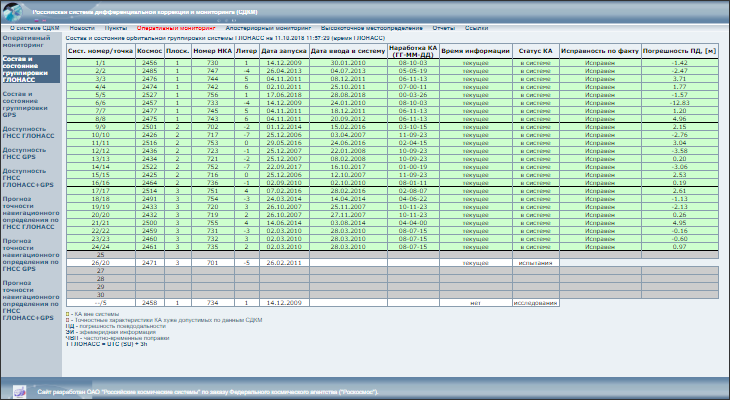Click launch date '17.06.2018' cell
This screenshot has width=730, height=400.
click(x=284, y=95)
